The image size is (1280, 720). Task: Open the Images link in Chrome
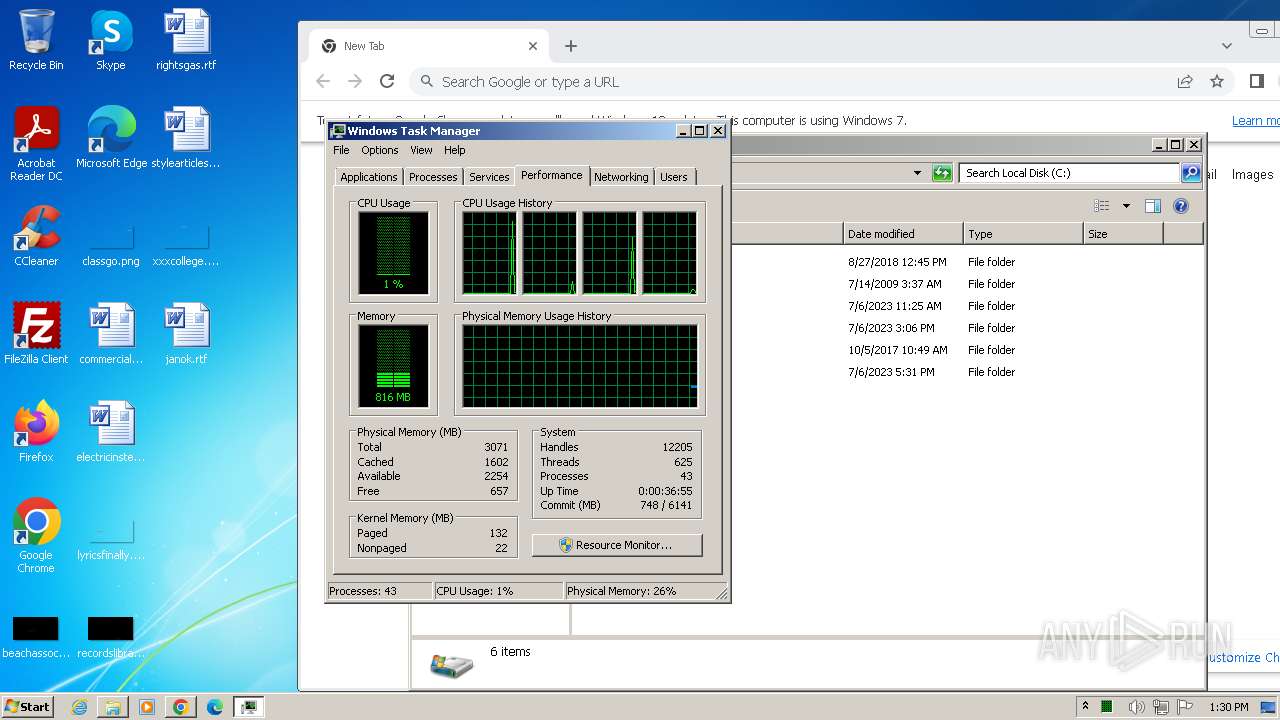(1252, 174)
